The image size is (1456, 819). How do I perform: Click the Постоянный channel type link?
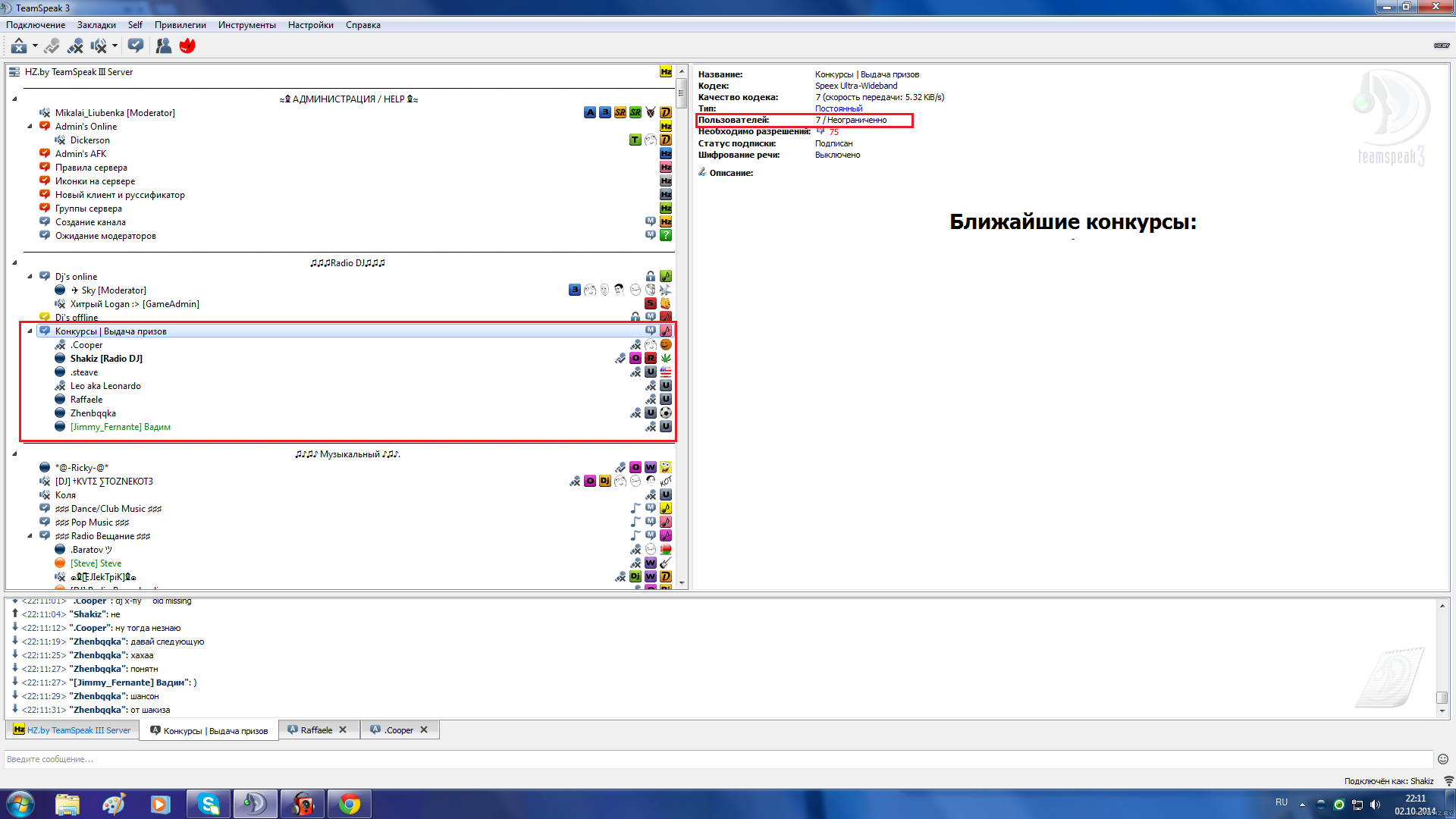839,108
